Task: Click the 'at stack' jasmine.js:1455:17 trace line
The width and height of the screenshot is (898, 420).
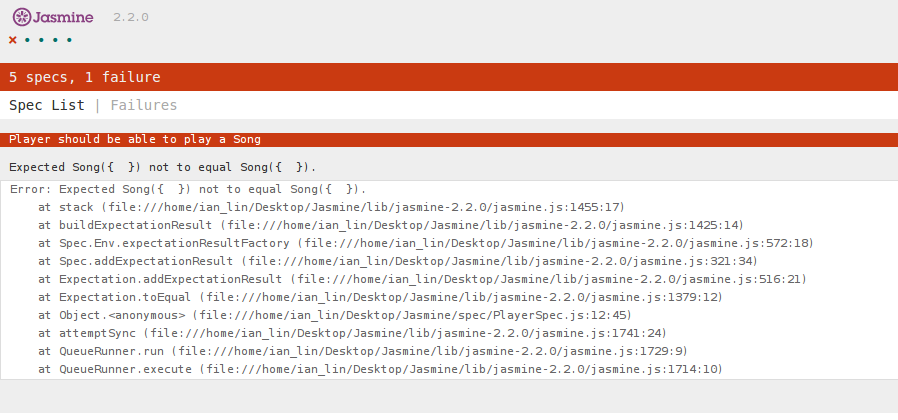Action: 332,207
